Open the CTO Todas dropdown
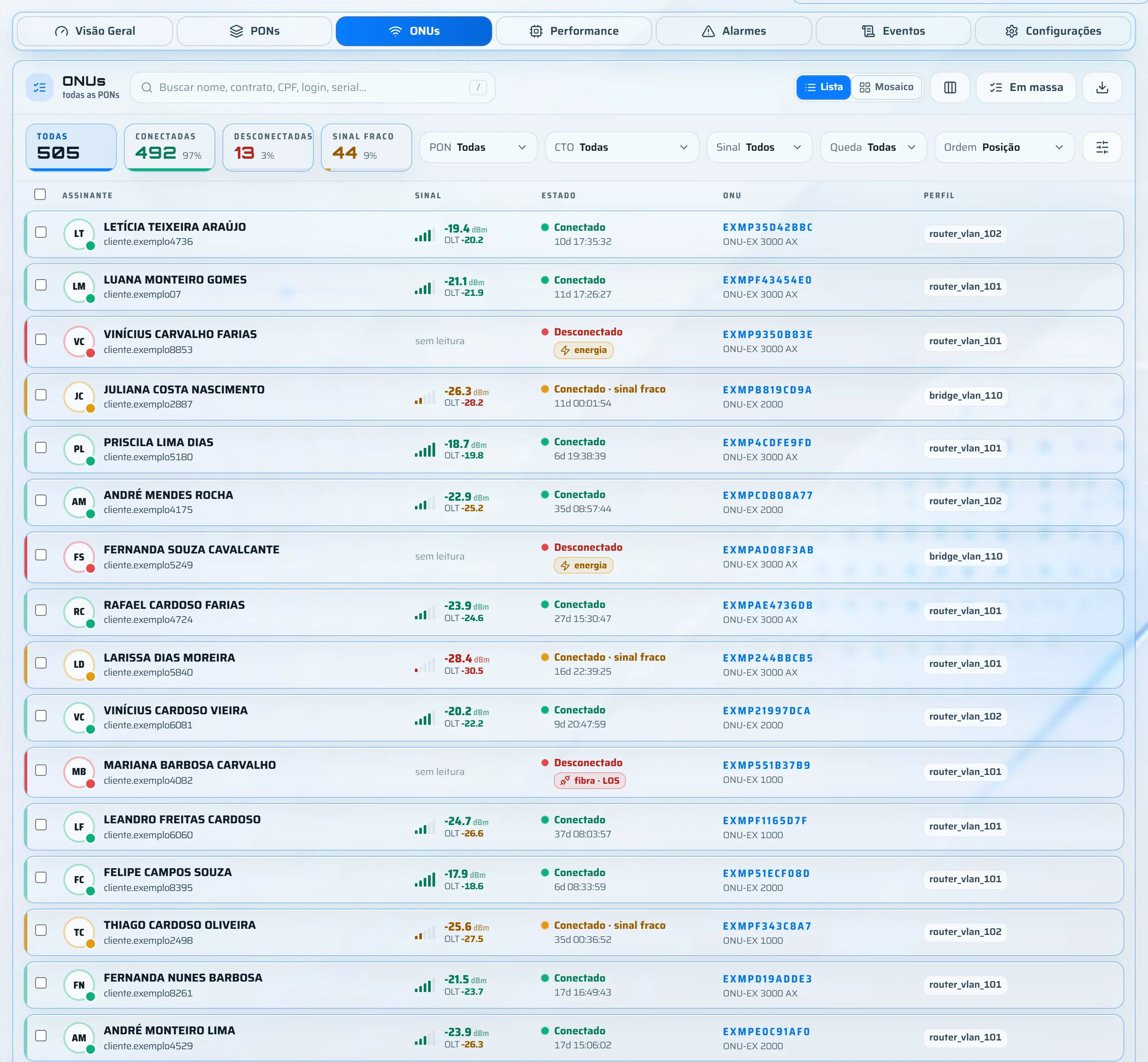Image resolution: width=1148 pixels, height=1062 pixels. click(622, 148)
